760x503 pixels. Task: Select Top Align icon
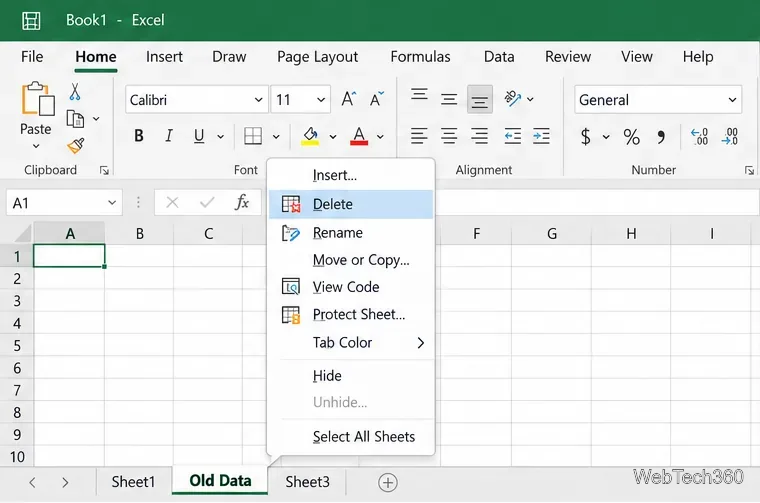coord(419,94)
